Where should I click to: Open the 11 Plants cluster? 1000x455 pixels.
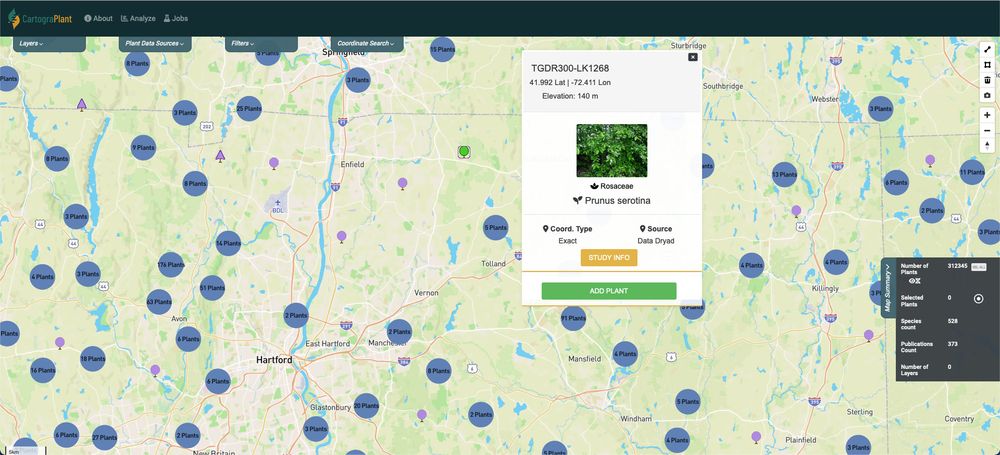coord(972,172)
